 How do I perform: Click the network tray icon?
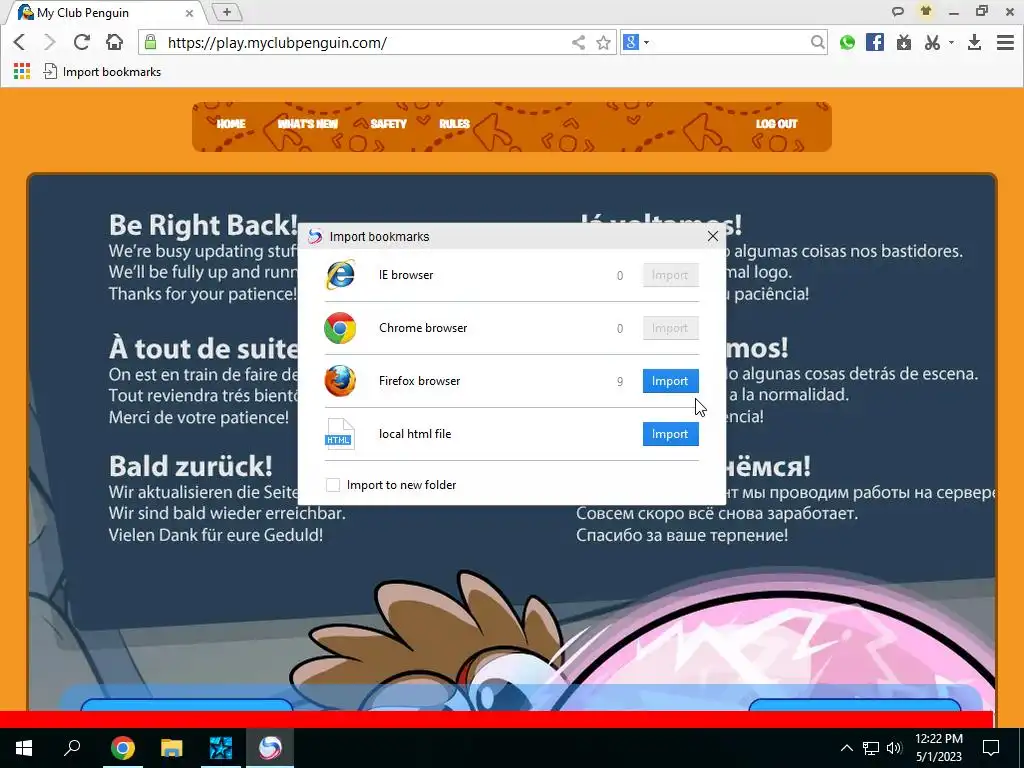coord(871,748)
